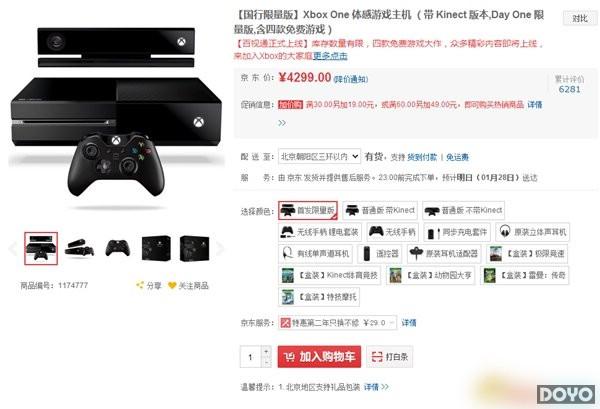Select the controller thumbnail image
This screenshot has width=600, height=409.
point(118,248)
